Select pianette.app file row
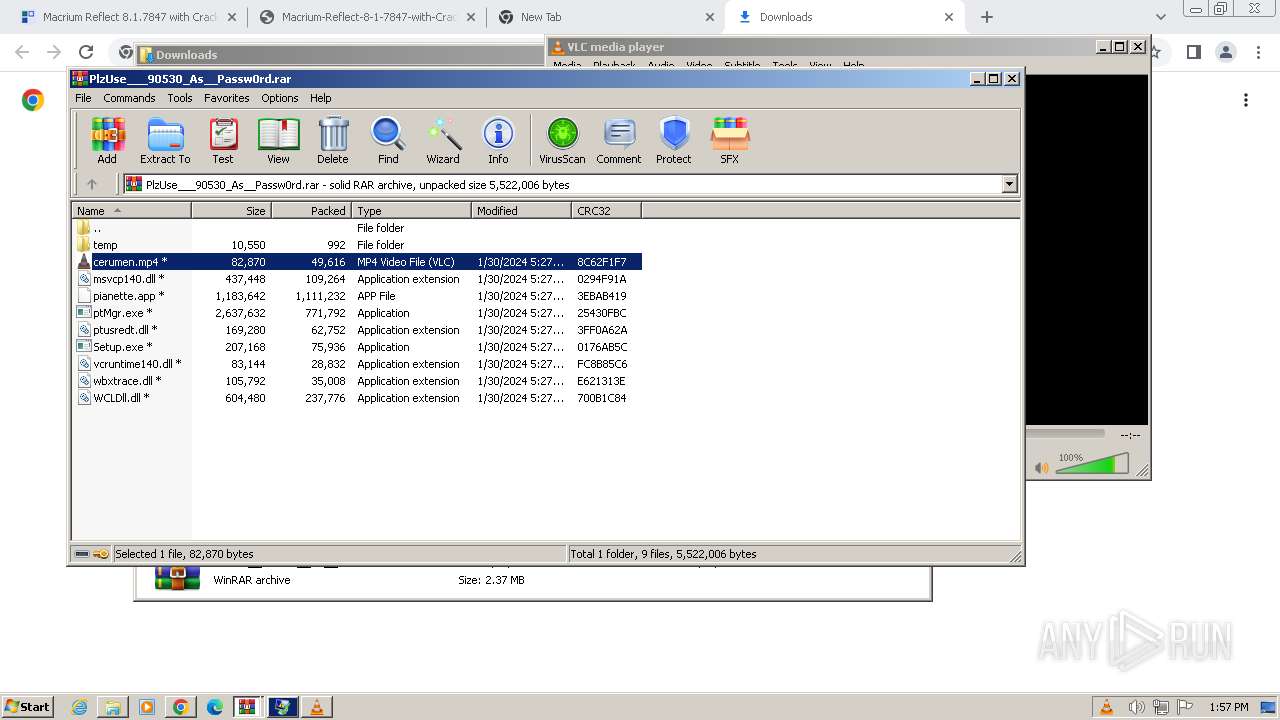Screen dimensions: 1280x720 pos(357,296)
